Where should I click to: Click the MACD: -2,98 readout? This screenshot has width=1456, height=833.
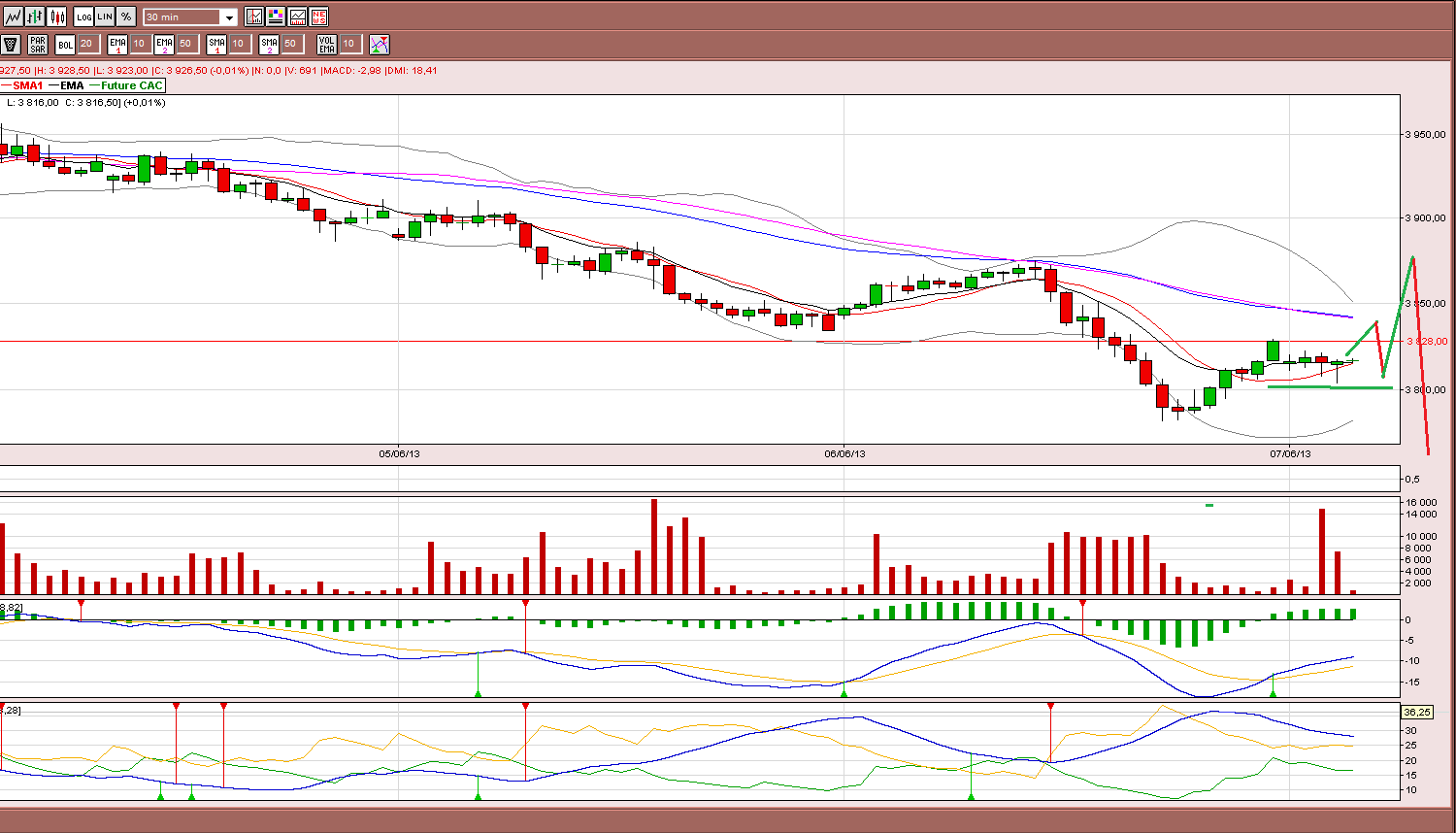pos(352,71)
